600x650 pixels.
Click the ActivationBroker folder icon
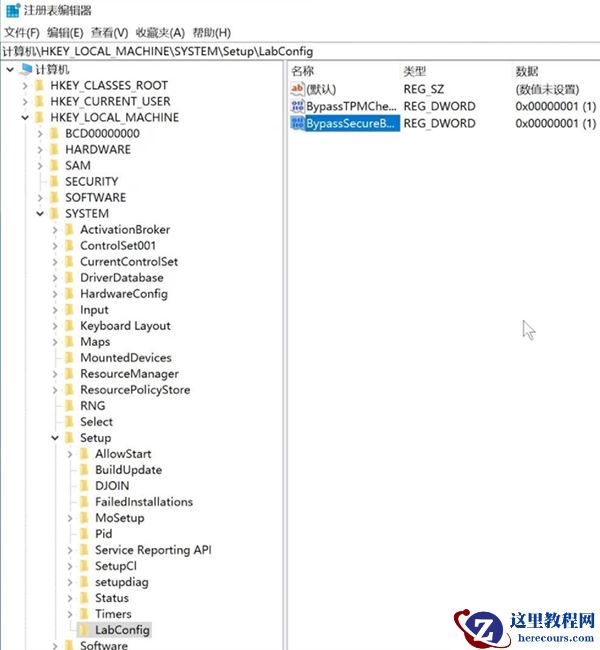point(69,230)
